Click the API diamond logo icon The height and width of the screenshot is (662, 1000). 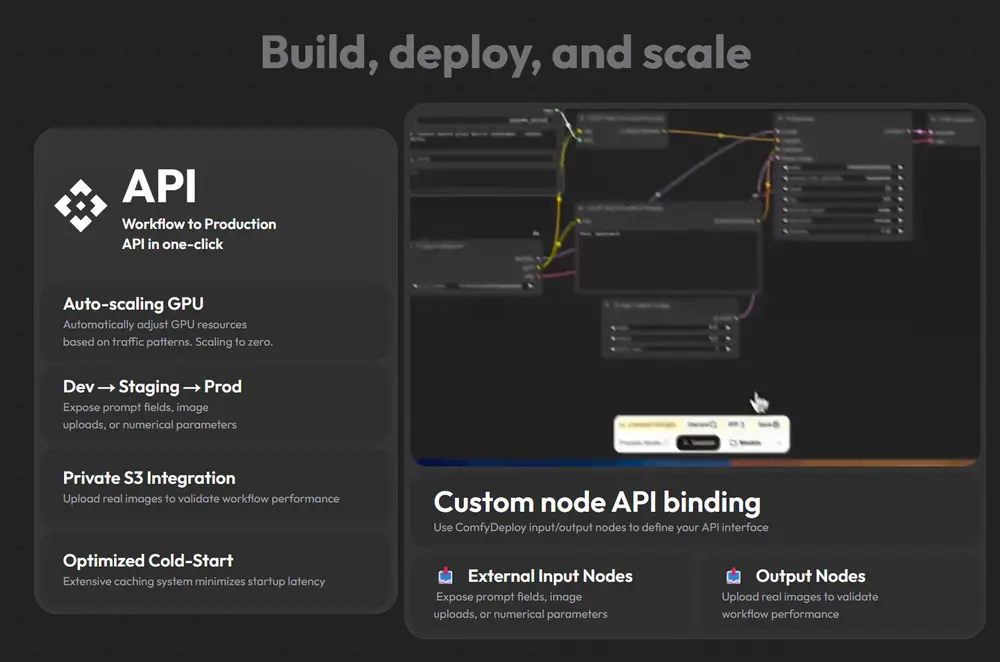click(x=80, y=205)
